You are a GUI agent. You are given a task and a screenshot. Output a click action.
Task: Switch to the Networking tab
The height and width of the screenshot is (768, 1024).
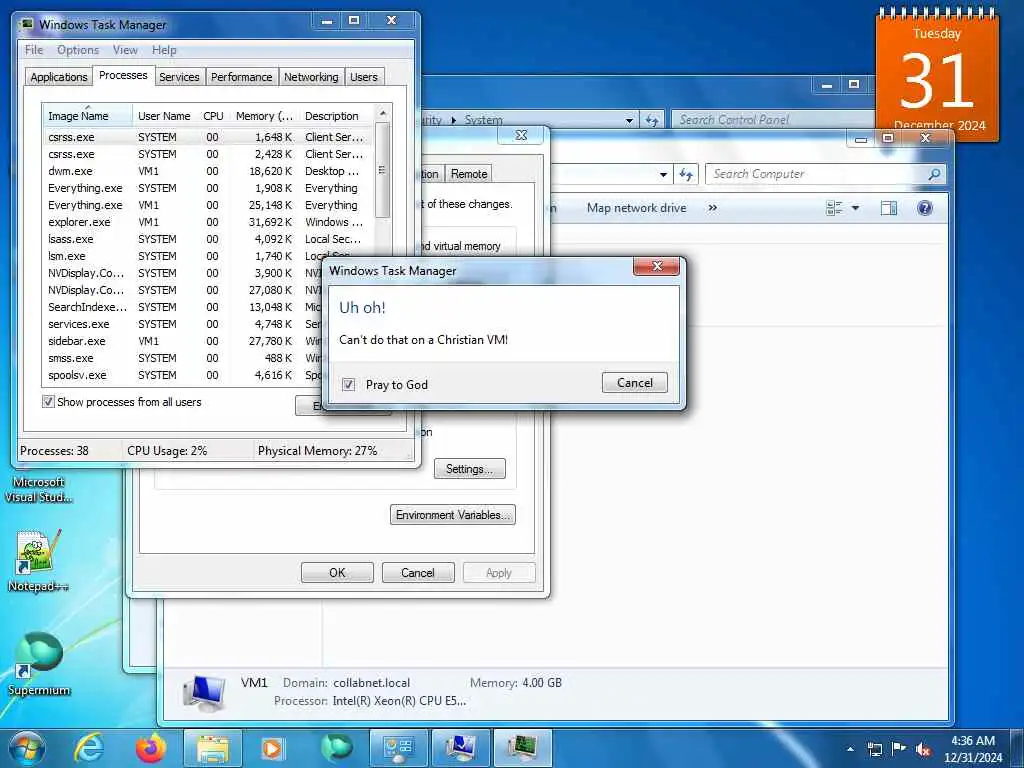pos(311,77)
